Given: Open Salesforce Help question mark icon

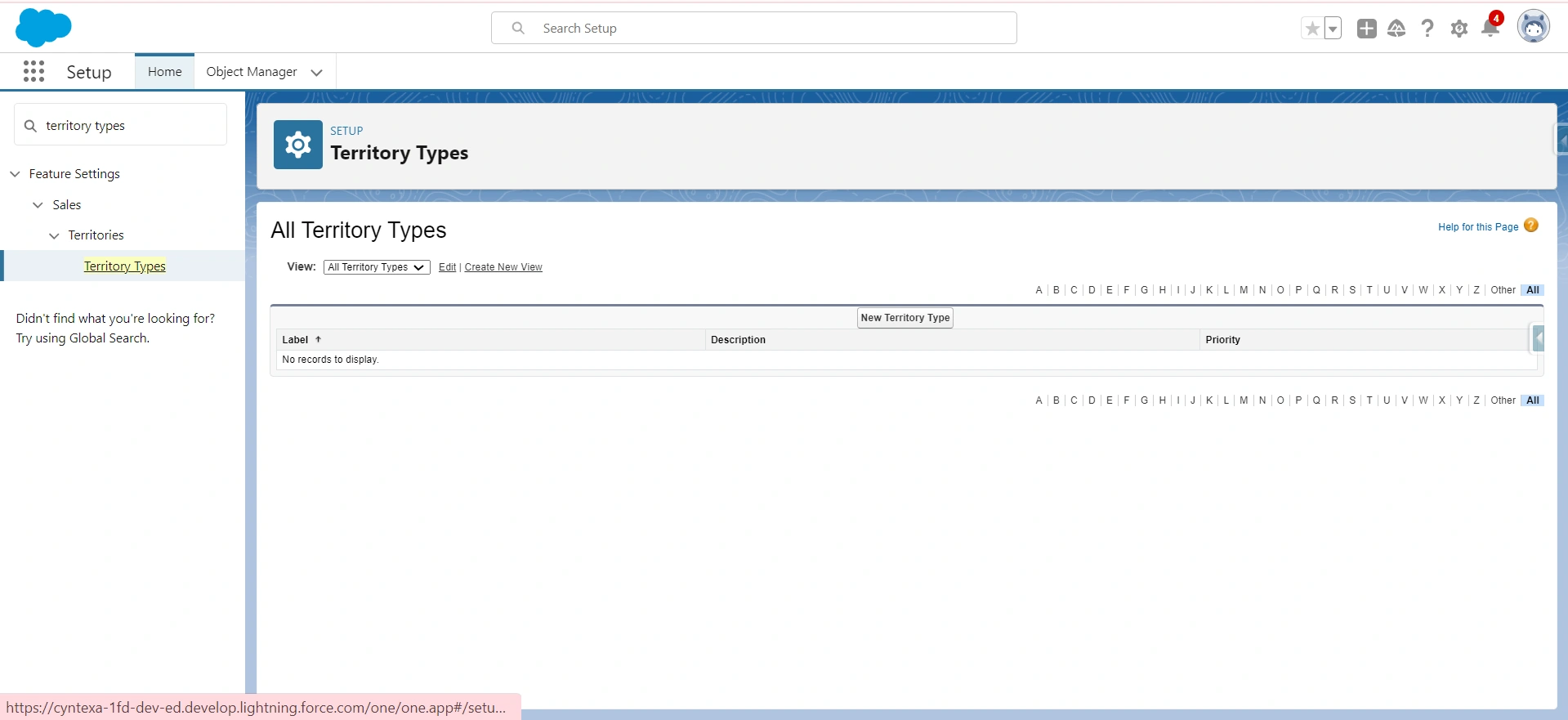Looking at the screenshot, I should (x=1427, y=29).
